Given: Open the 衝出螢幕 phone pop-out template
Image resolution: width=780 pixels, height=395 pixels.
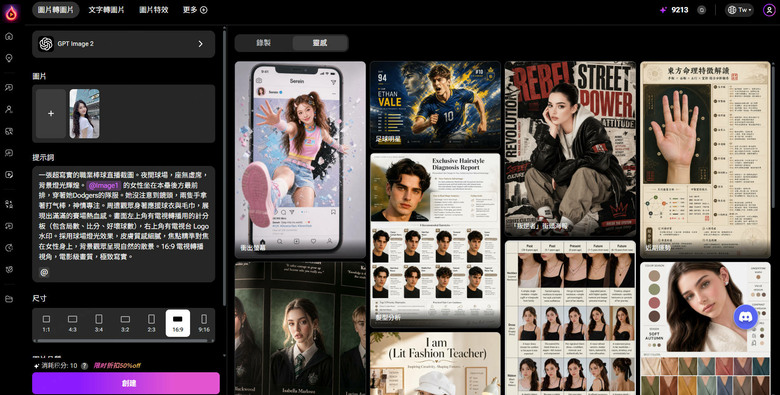Looking at the screenshot, I should click(x=300, y=160).
